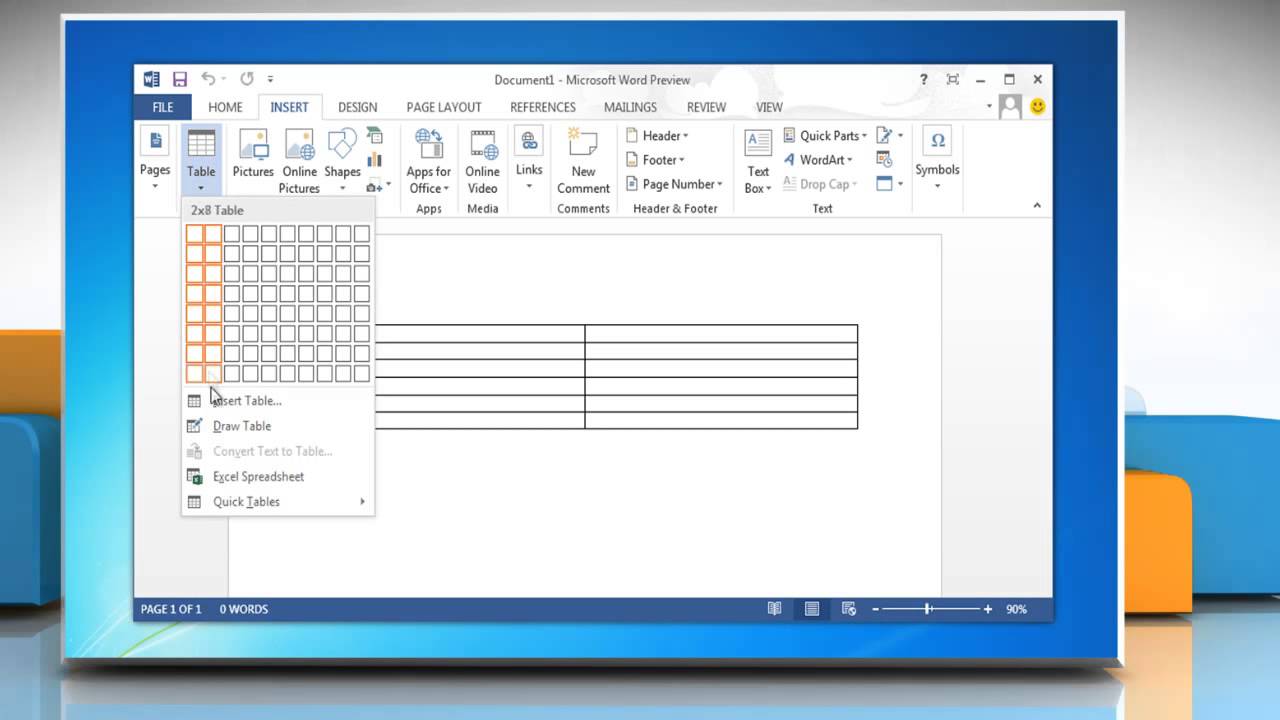
Task: Click the smiley feedback icon
Action: (1038, 106)
